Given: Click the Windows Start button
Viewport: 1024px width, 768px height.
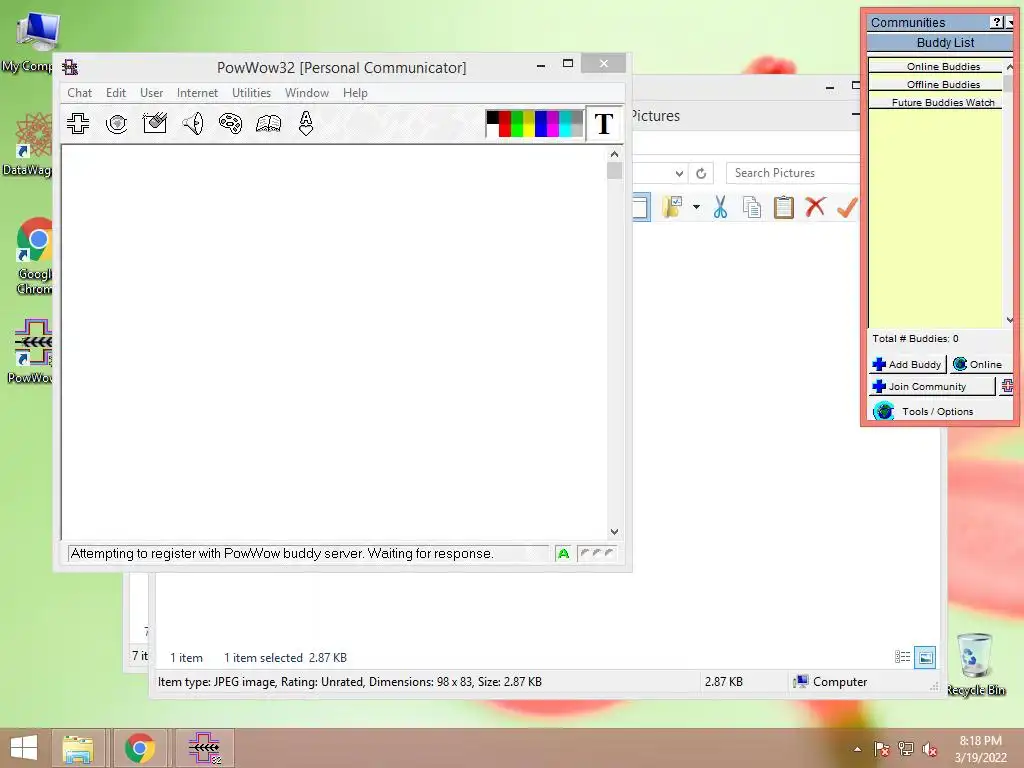Looking at the screenshot, I should pyautogui.click(x=24, y=748).
